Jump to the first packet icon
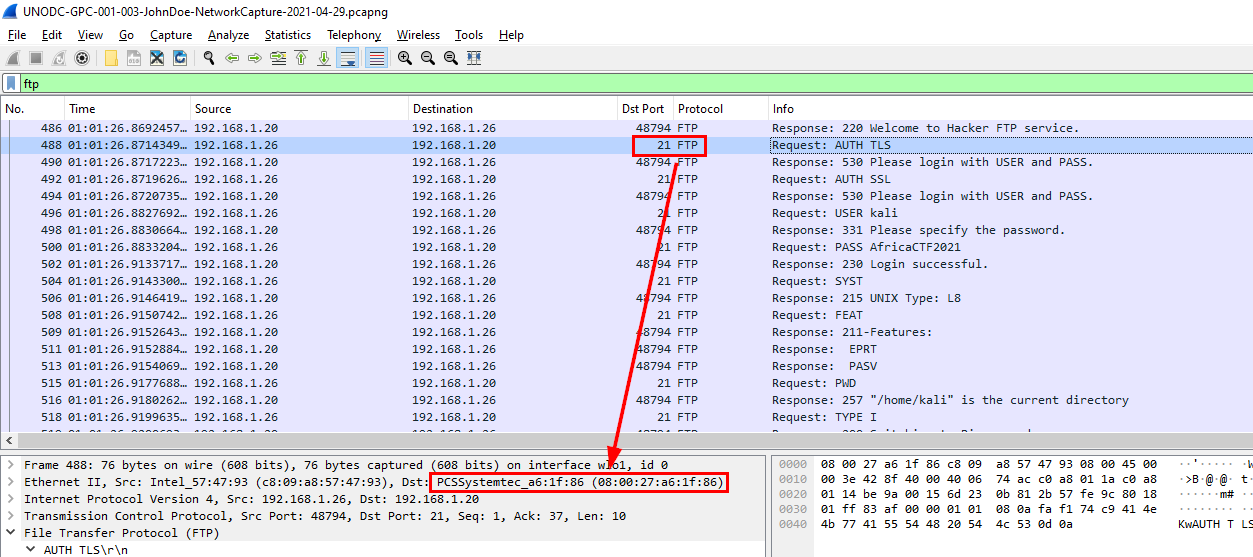This screenshot has height=557, width=1253. pyautogui.click(x=301, y=58)
